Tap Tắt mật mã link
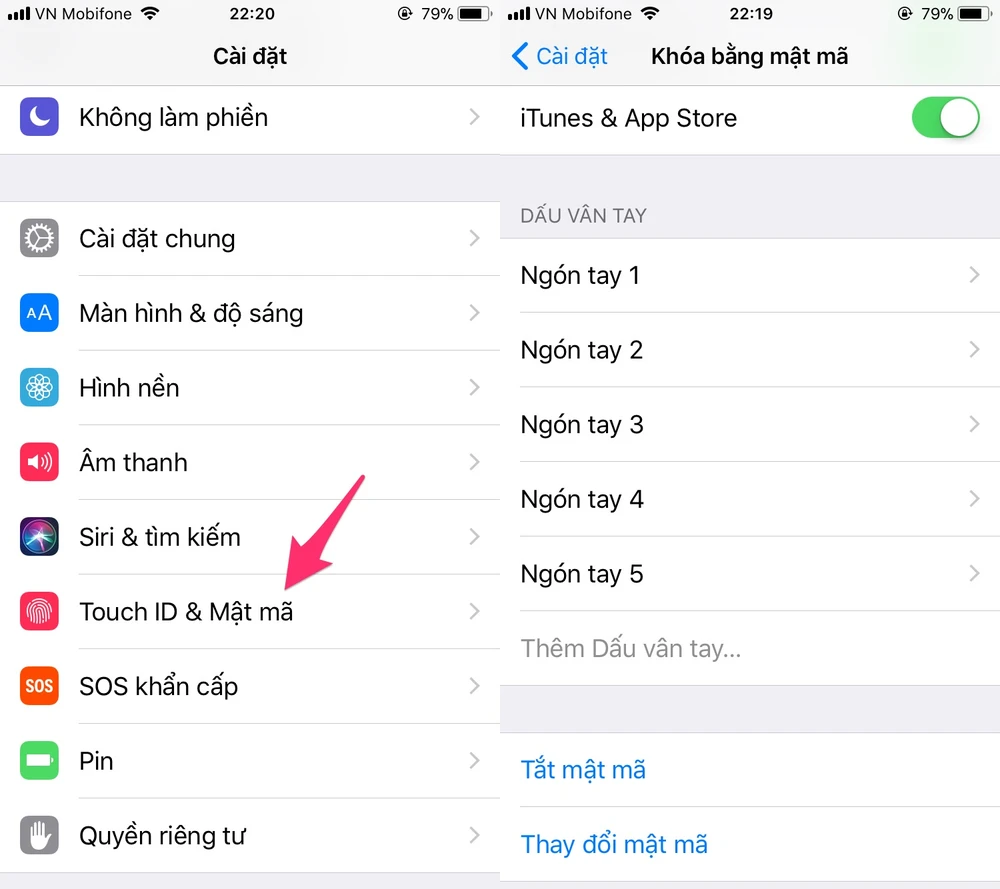This screenshot has height=889, width=1000. (x=583, y=770)
